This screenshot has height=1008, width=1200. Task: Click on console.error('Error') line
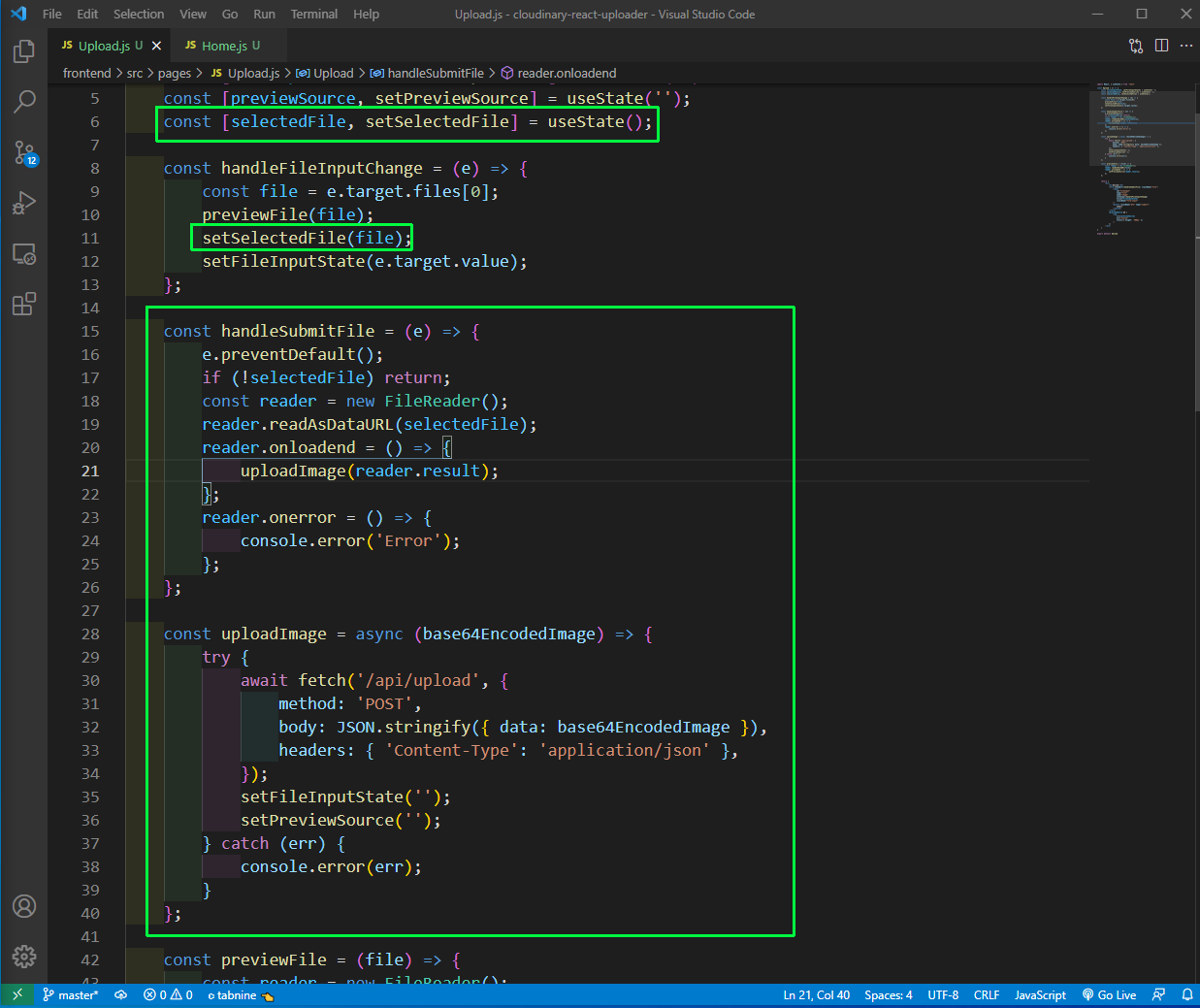point(350,540)
